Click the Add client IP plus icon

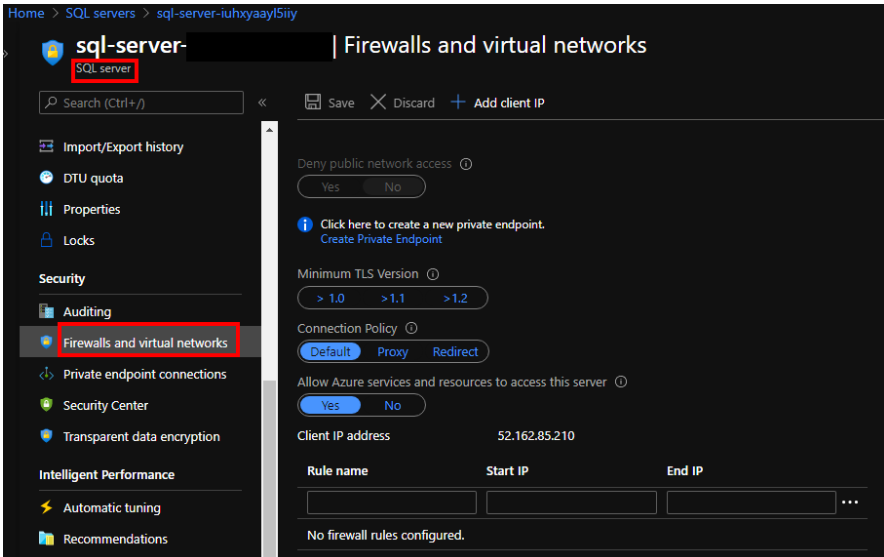458,102
